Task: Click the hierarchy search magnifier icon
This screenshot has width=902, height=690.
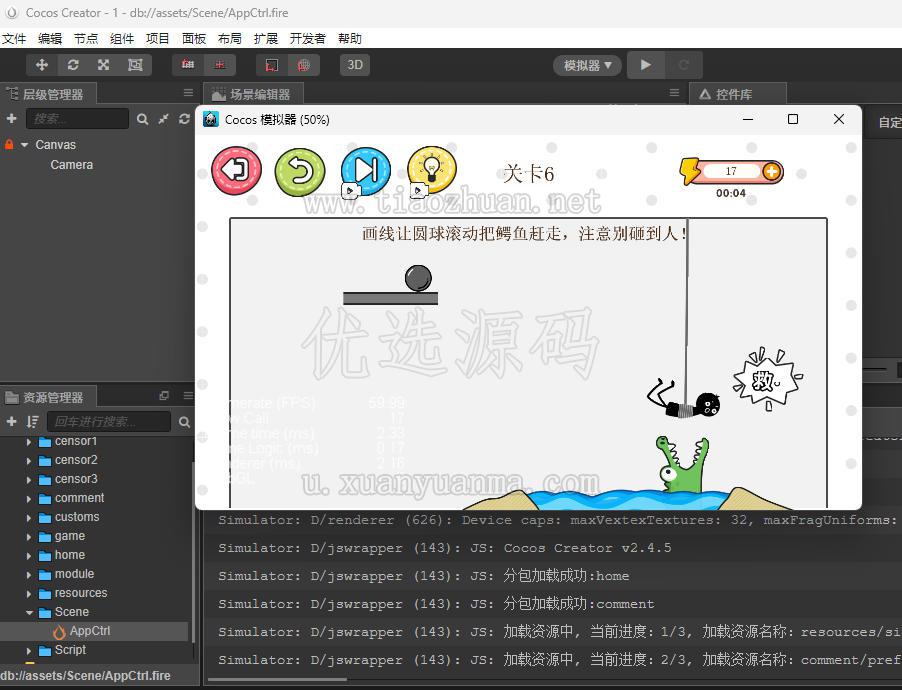Action: click(142, 119)
